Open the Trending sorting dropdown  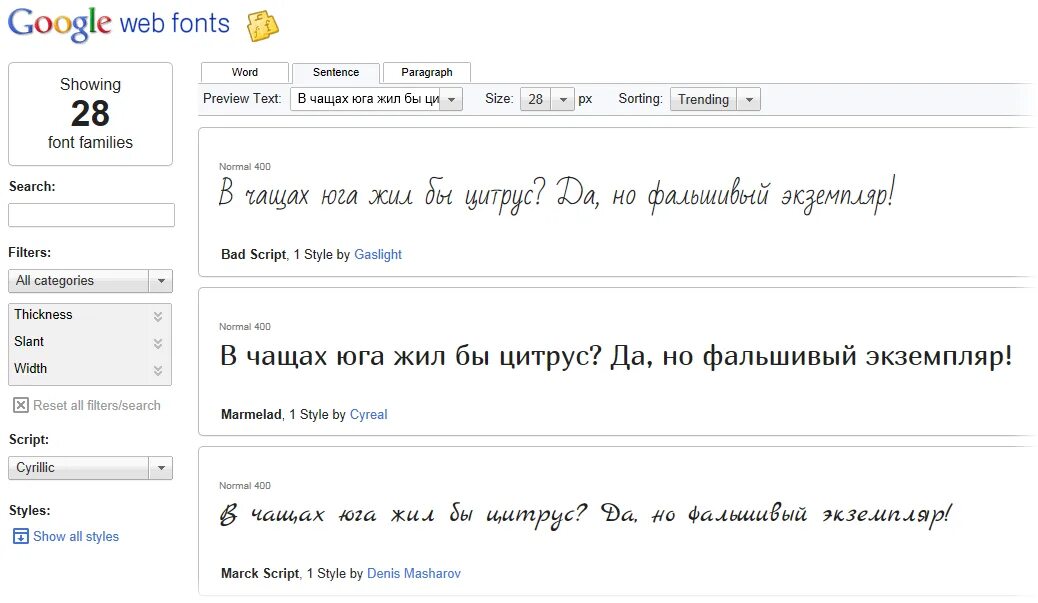pos(715,99)
